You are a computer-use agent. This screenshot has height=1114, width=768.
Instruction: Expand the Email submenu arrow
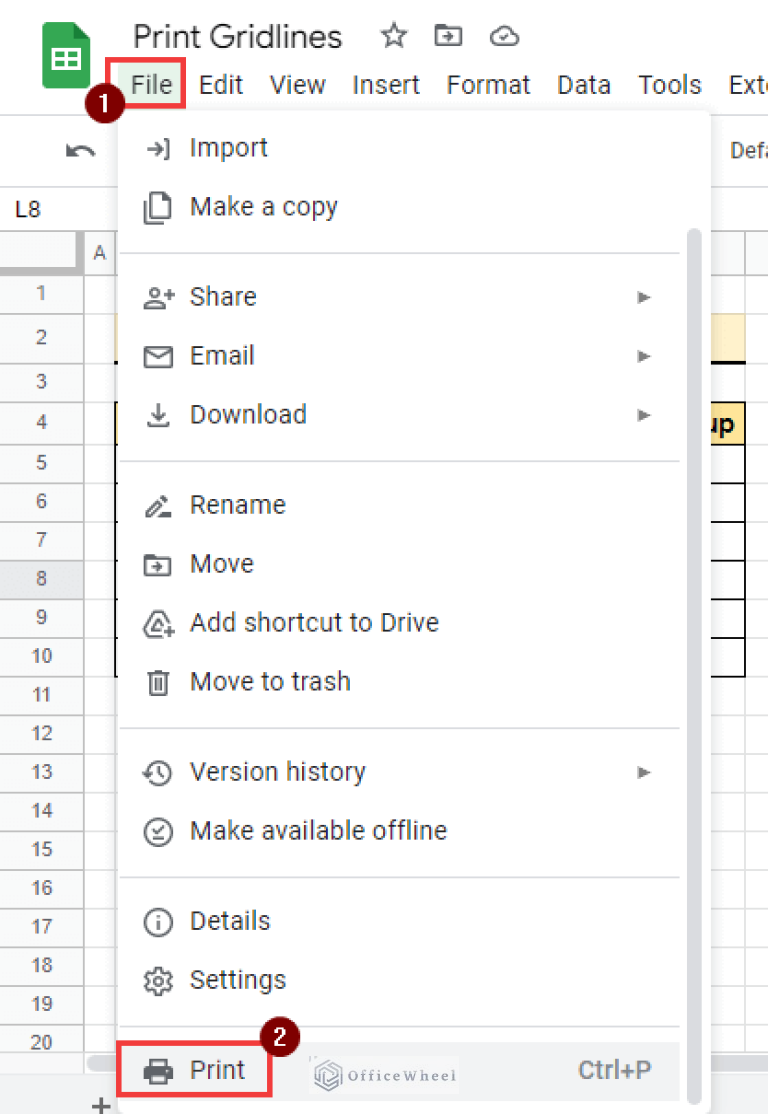pos(644,356)
